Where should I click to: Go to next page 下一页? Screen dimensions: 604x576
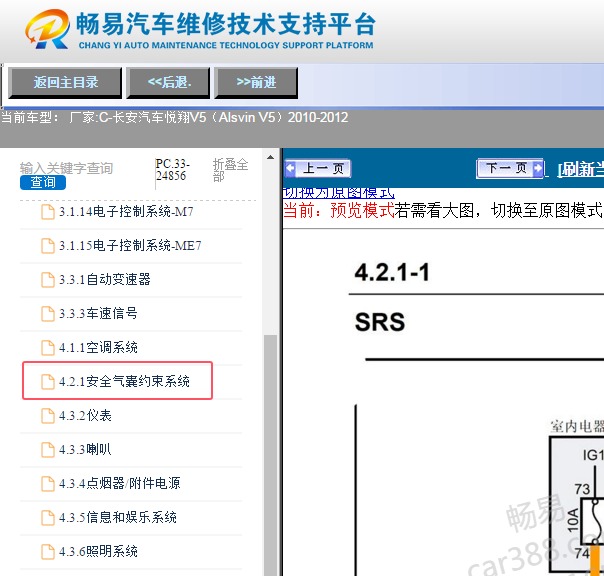coord(510,168)
